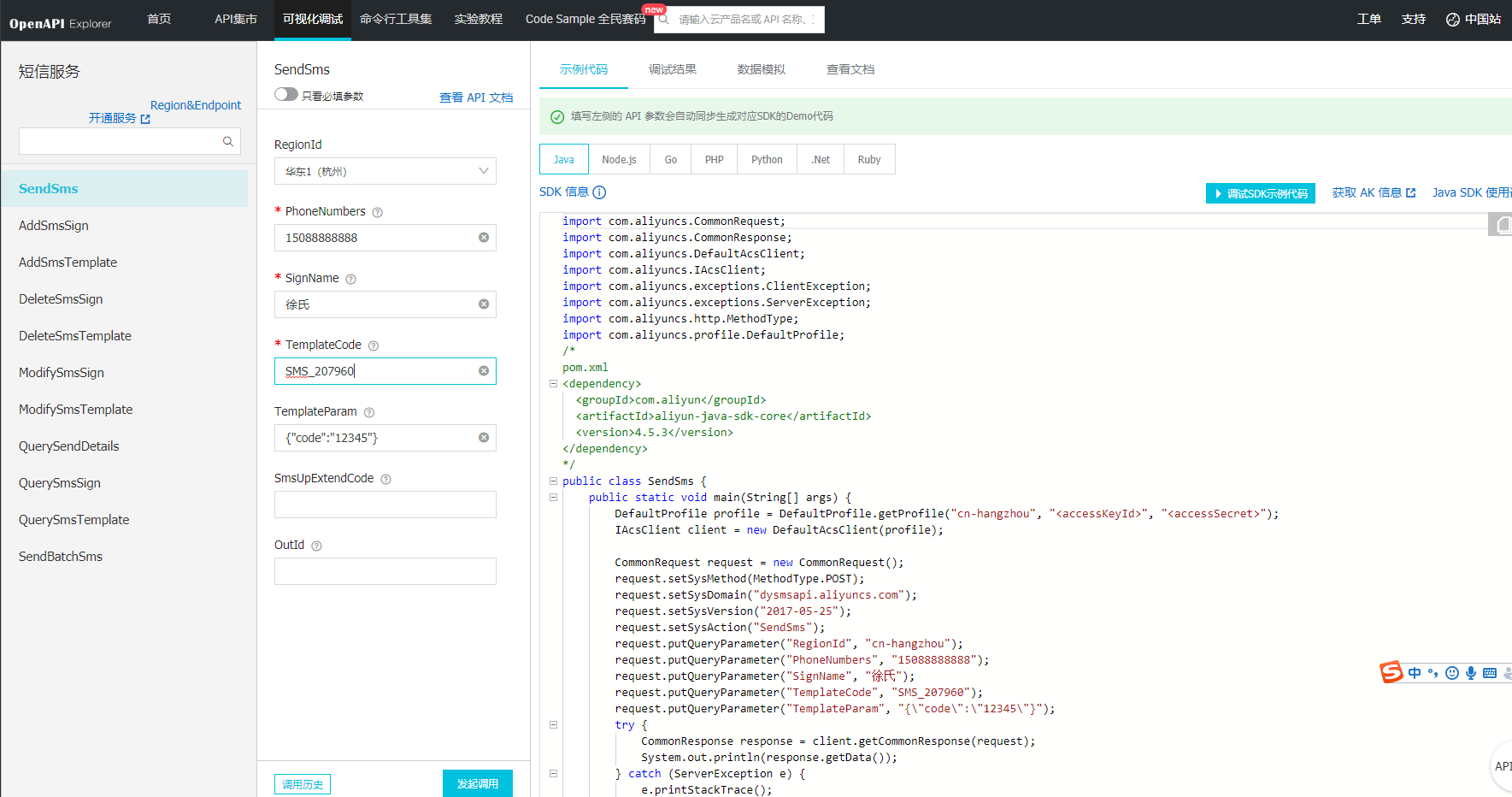
Task: Open the 命令行工具集 menu item
Action: click(x=396, y=19)
